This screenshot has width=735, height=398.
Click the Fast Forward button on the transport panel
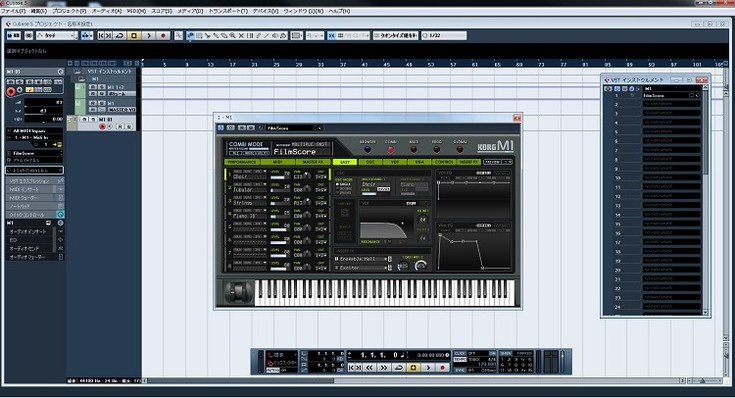(x=384, y=368)
